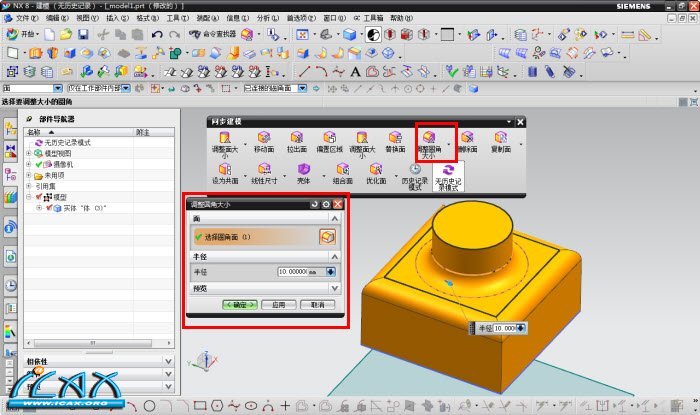Toggle 无历史记录模式 (History-Free Mode) button
The height and width of the screenshot is (415, 700).
point(445,171)
